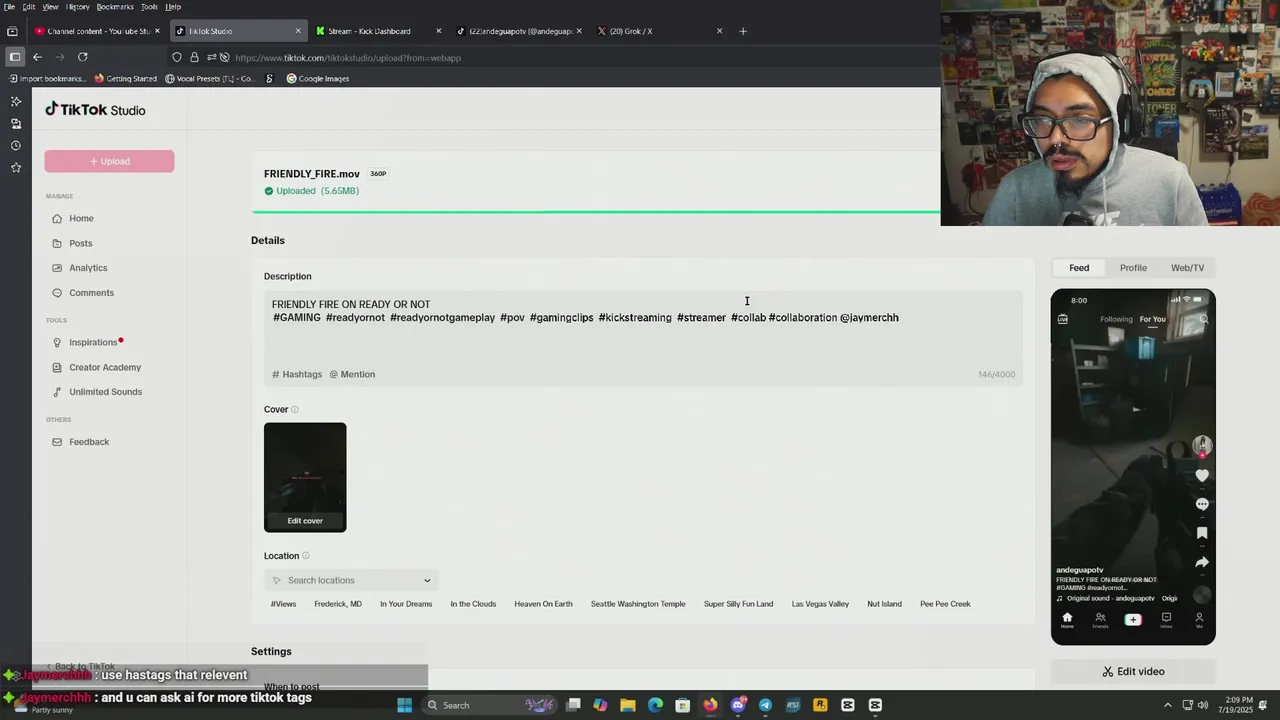The image size is (1280, 720).
Task: Click the Windows Start button
Action: [404, 705]
